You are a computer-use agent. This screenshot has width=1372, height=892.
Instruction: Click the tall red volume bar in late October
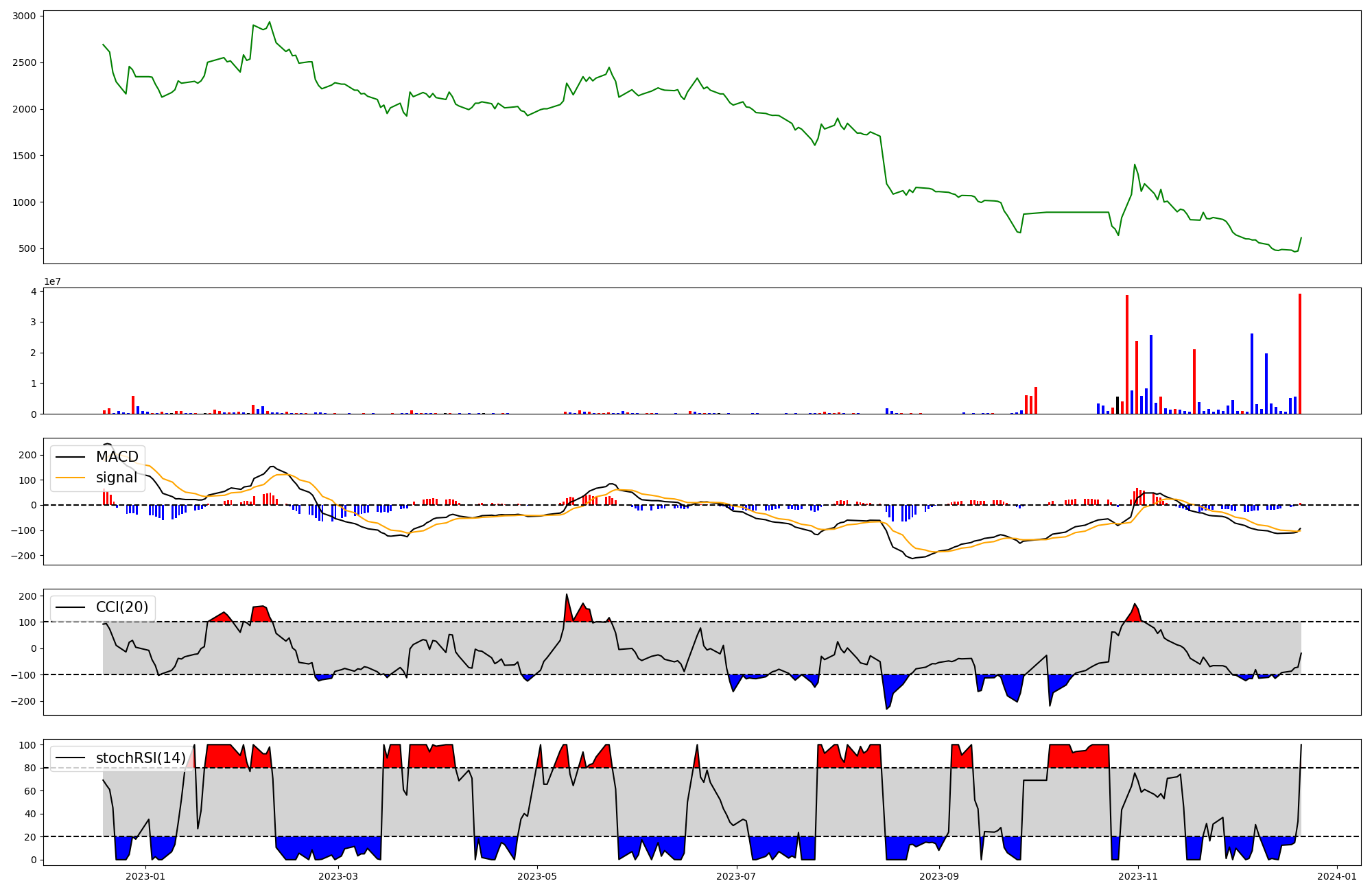coord(1126,353)
